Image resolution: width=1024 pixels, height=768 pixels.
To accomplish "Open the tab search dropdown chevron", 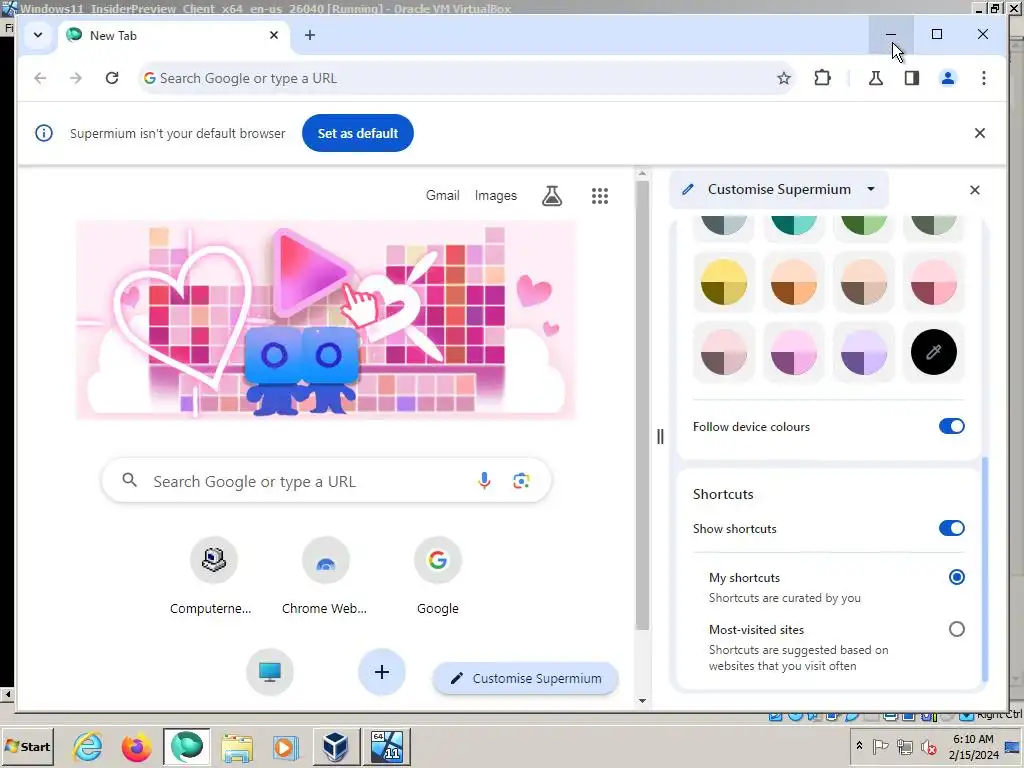I will tap(38, 35).
